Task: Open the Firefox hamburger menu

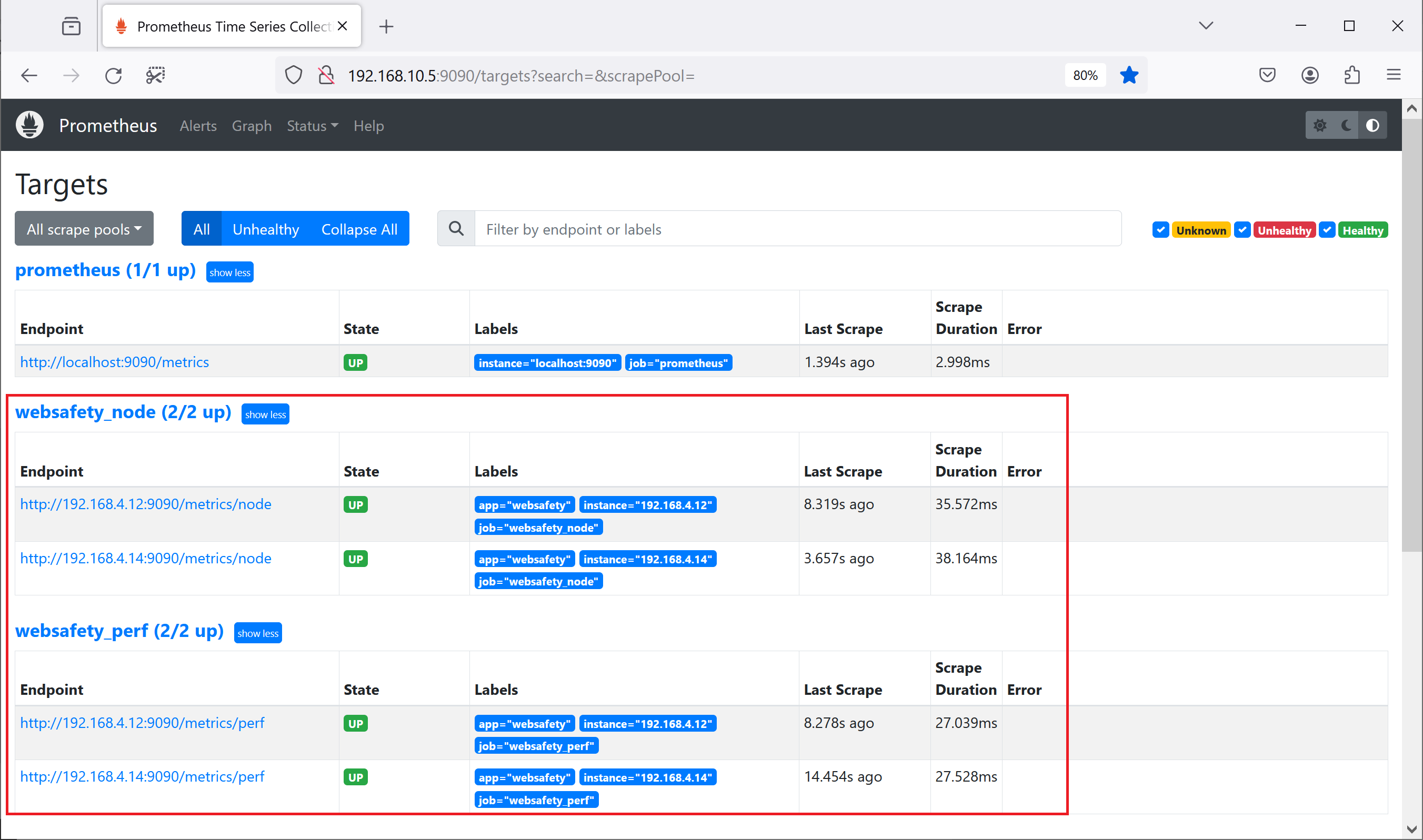Action: (x=1394, y=75)
